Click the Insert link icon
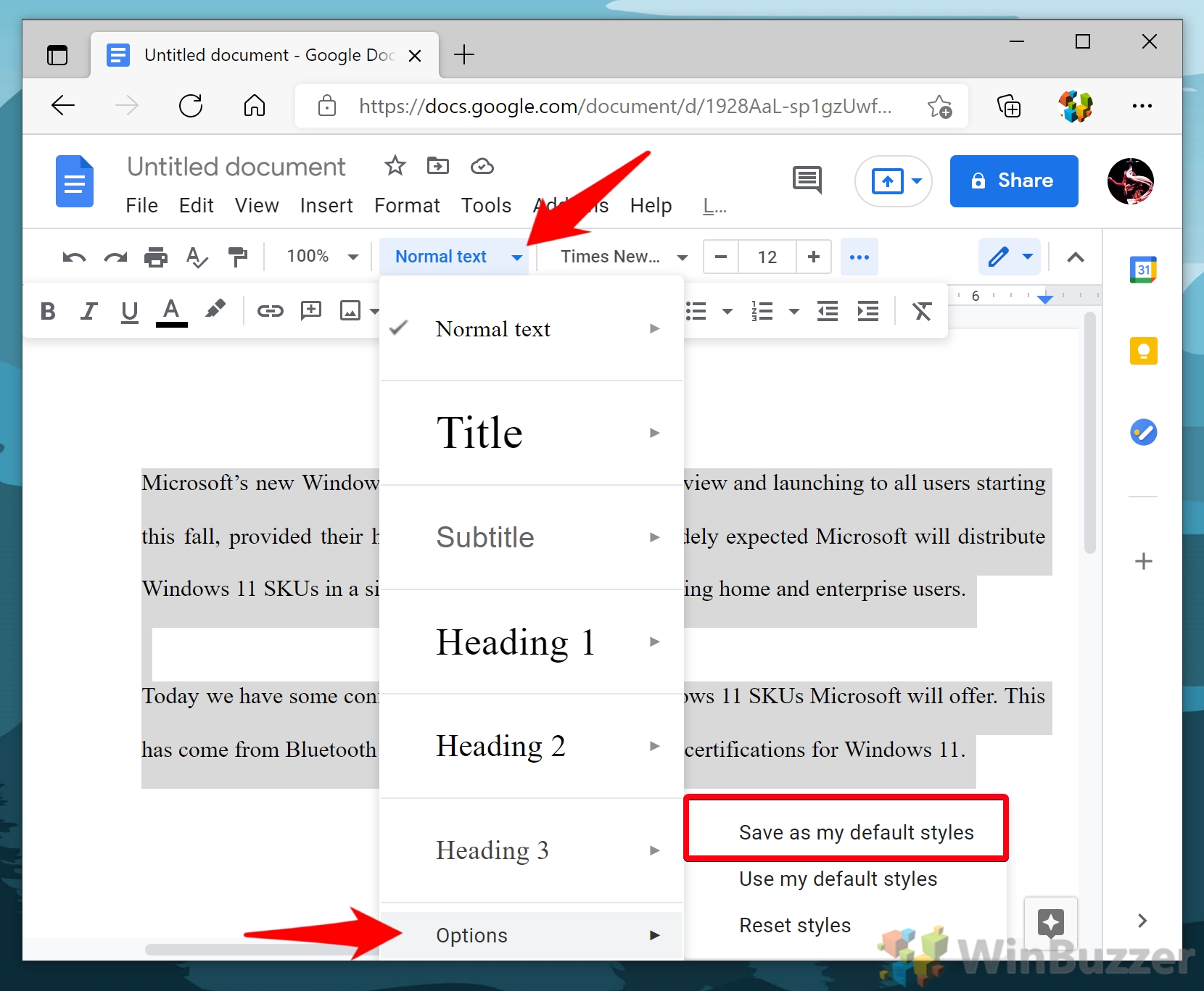The image size is (1204, 991). [x=270, y=311]
